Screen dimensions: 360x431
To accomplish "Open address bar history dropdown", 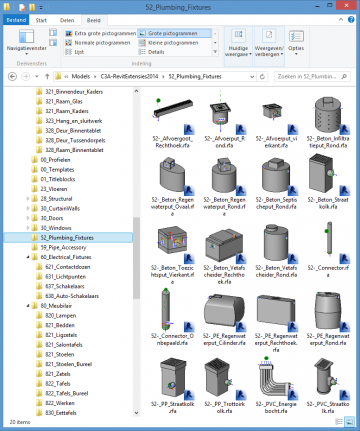I will [252, 77].
